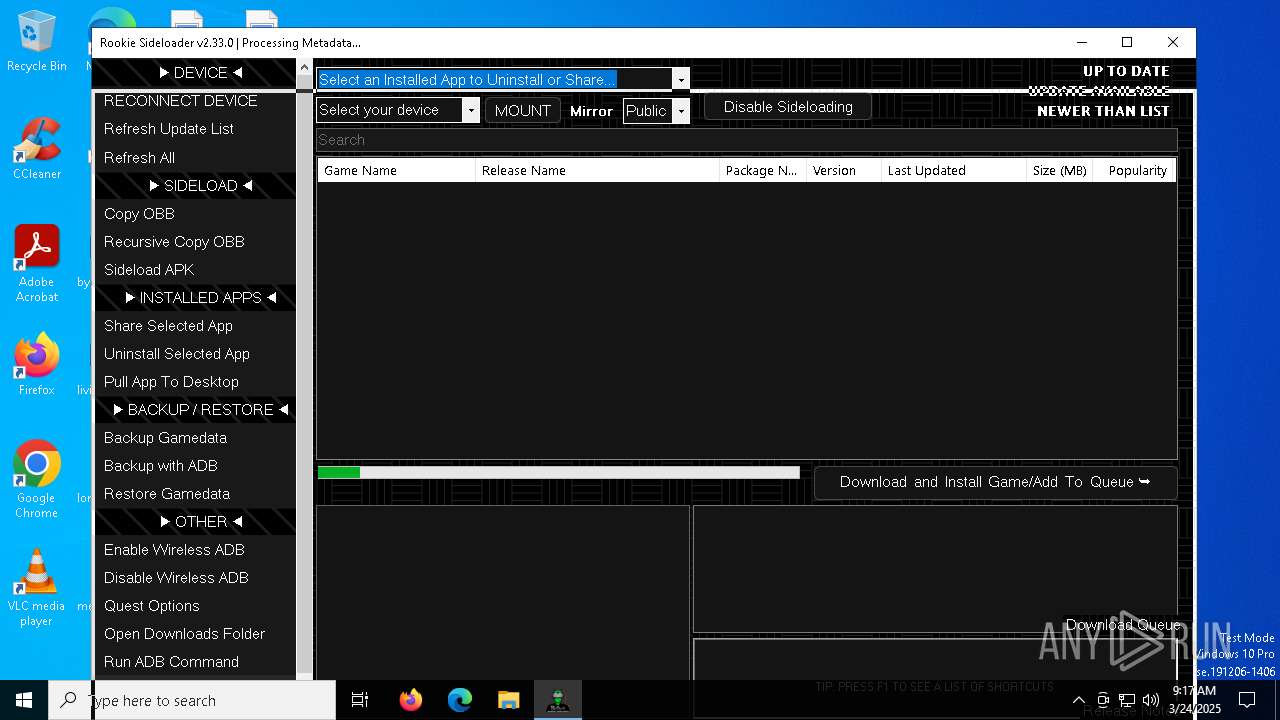Click Share Selected App

click(x=195, y=325)
